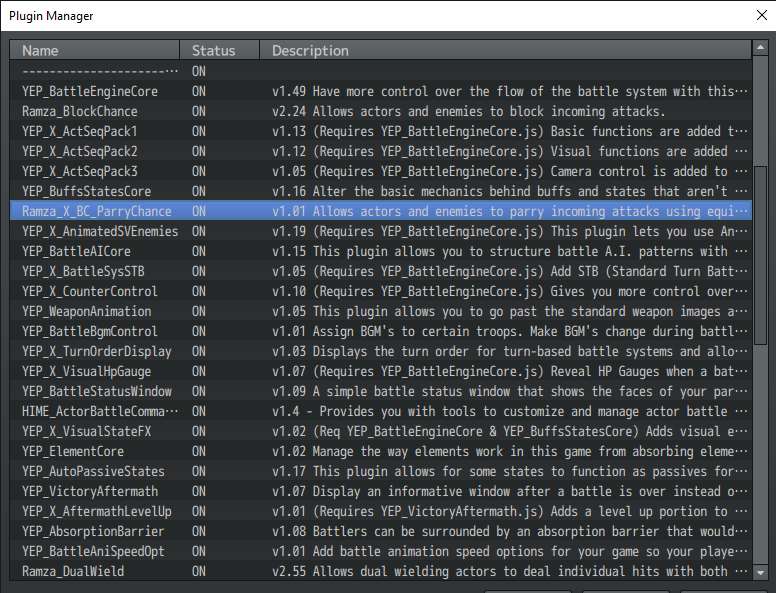Click ON status of YEP_BattleAICore
Image resolution: width=776 pixels, height=593 pixels.
point(198,251)
